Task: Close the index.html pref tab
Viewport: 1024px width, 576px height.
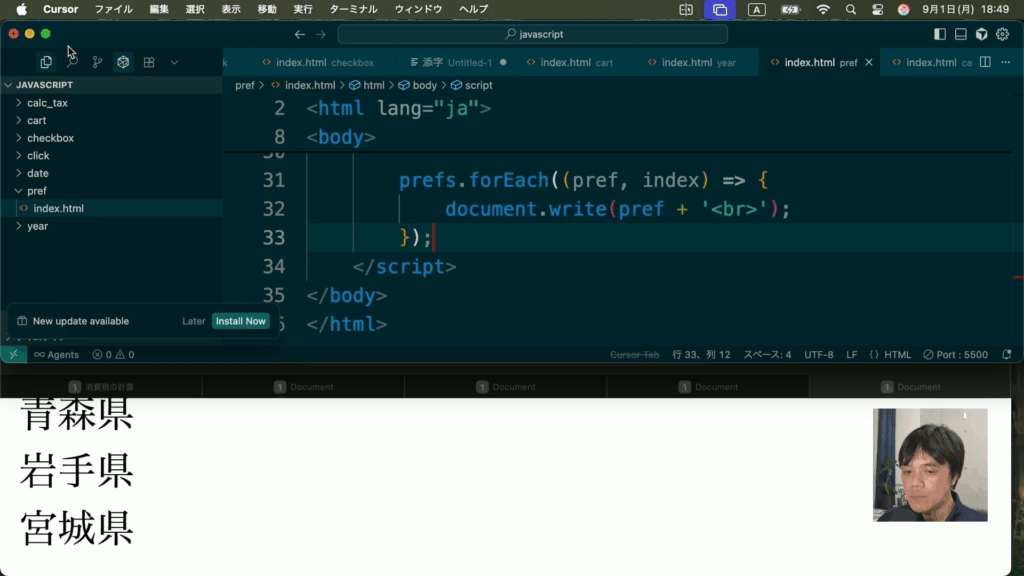Action: 869,62
